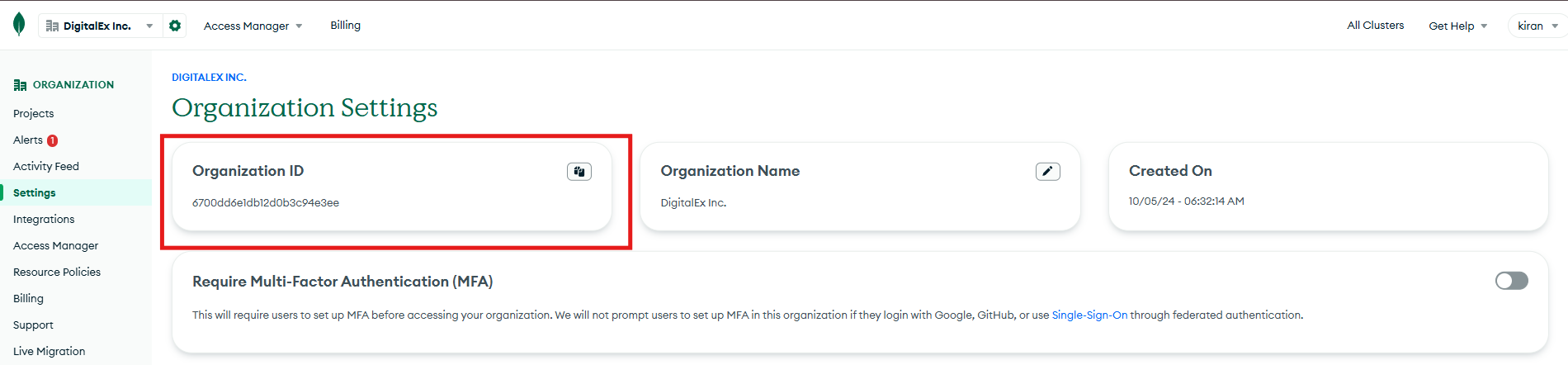Open organization settings gear icon
1568x365 pixels.
coord(175,26)
